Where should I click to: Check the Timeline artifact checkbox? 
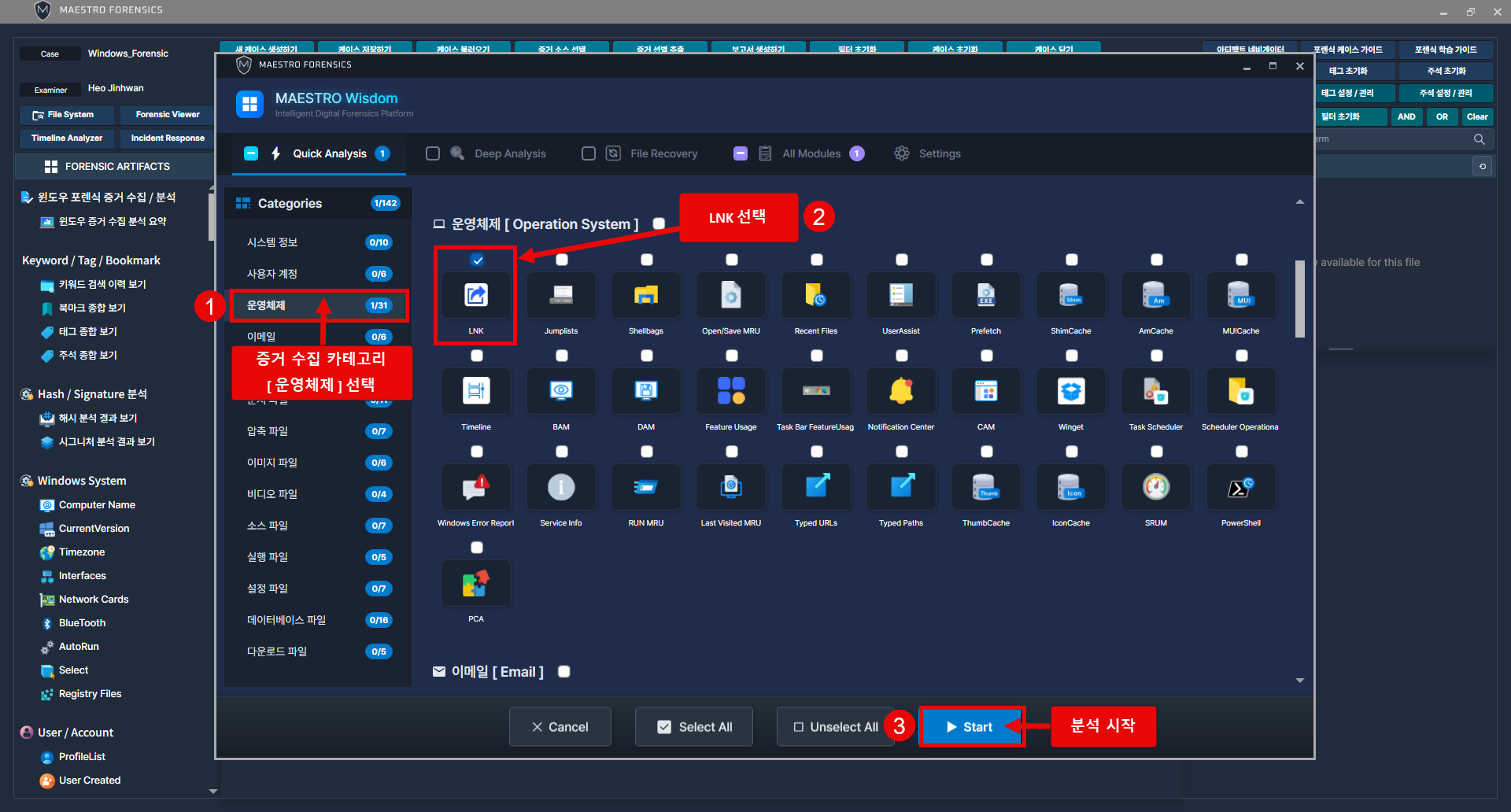[477, 356]
